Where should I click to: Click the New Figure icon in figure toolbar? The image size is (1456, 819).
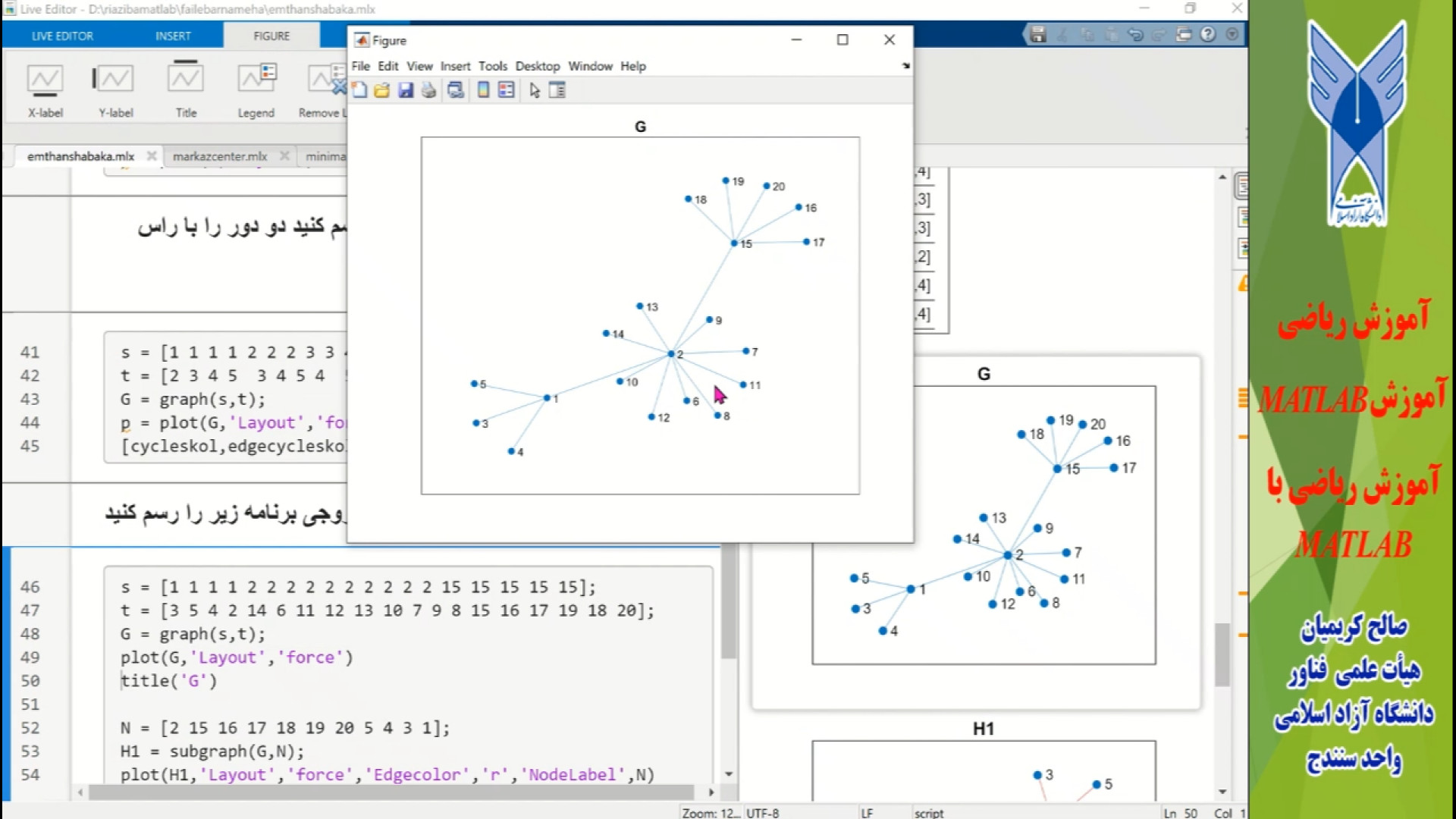tap(359, 90)
